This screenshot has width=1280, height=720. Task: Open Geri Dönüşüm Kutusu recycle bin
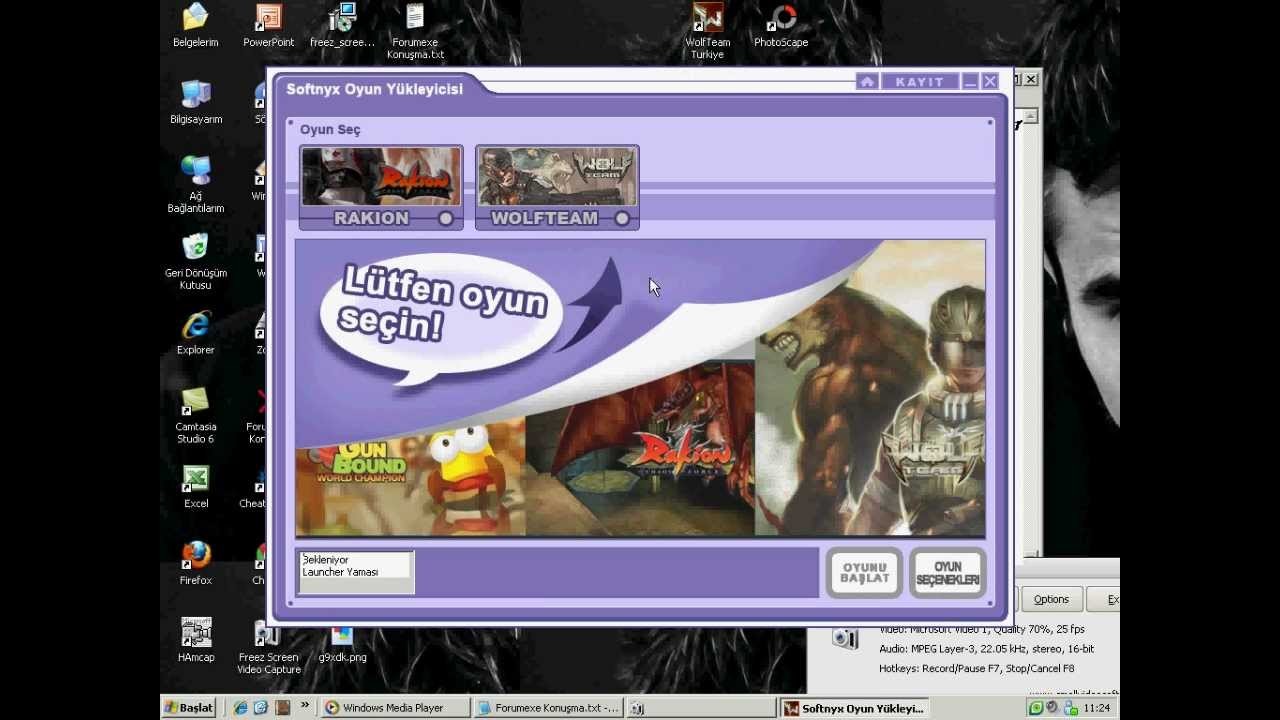coord(196,262)
